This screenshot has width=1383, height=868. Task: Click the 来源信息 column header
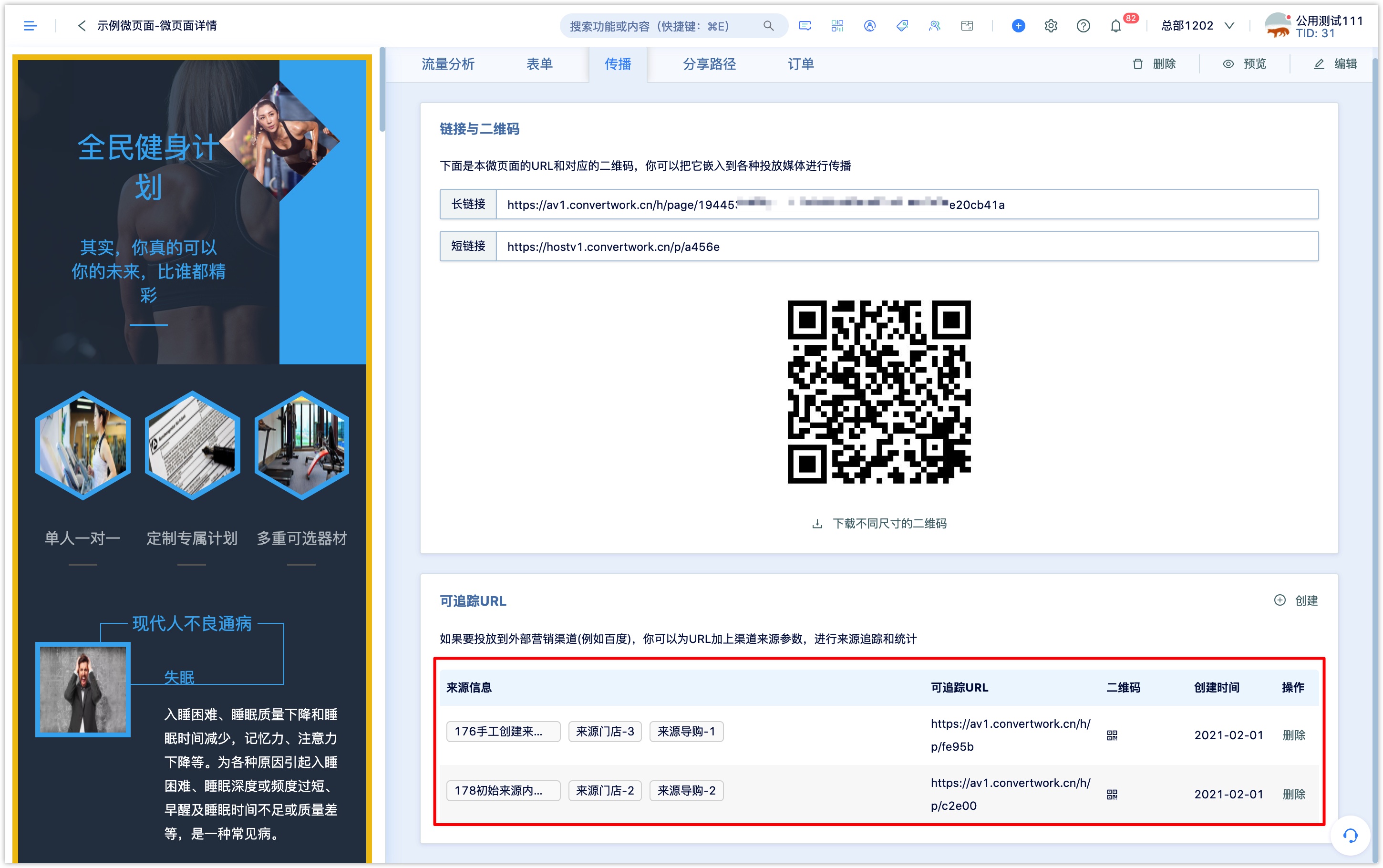click(469, 687)
